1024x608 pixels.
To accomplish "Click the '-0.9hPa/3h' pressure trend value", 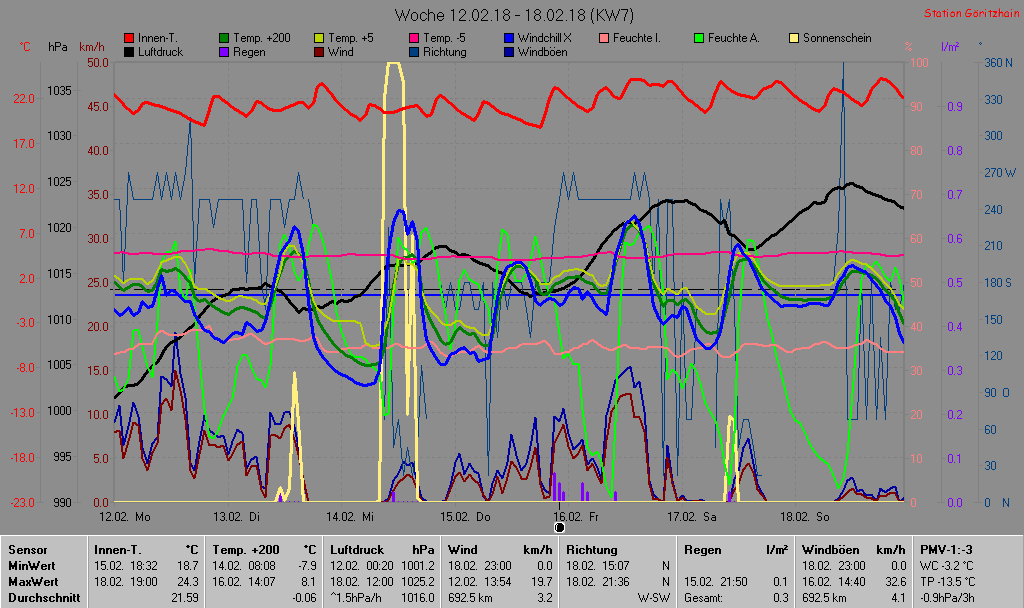I will click(947, 598).
